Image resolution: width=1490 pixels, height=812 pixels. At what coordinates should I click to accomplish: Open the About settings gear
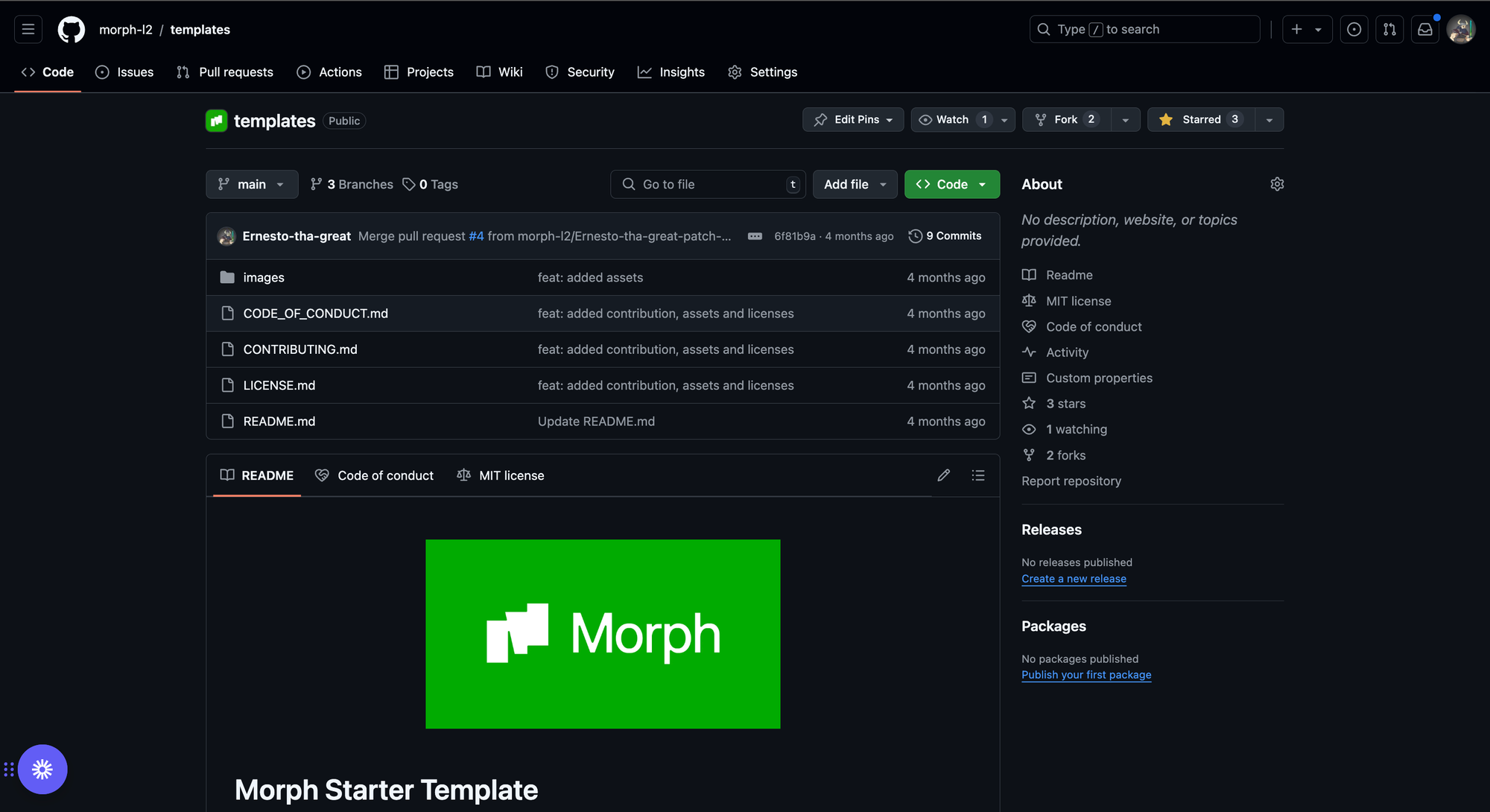coord(1277,184)
